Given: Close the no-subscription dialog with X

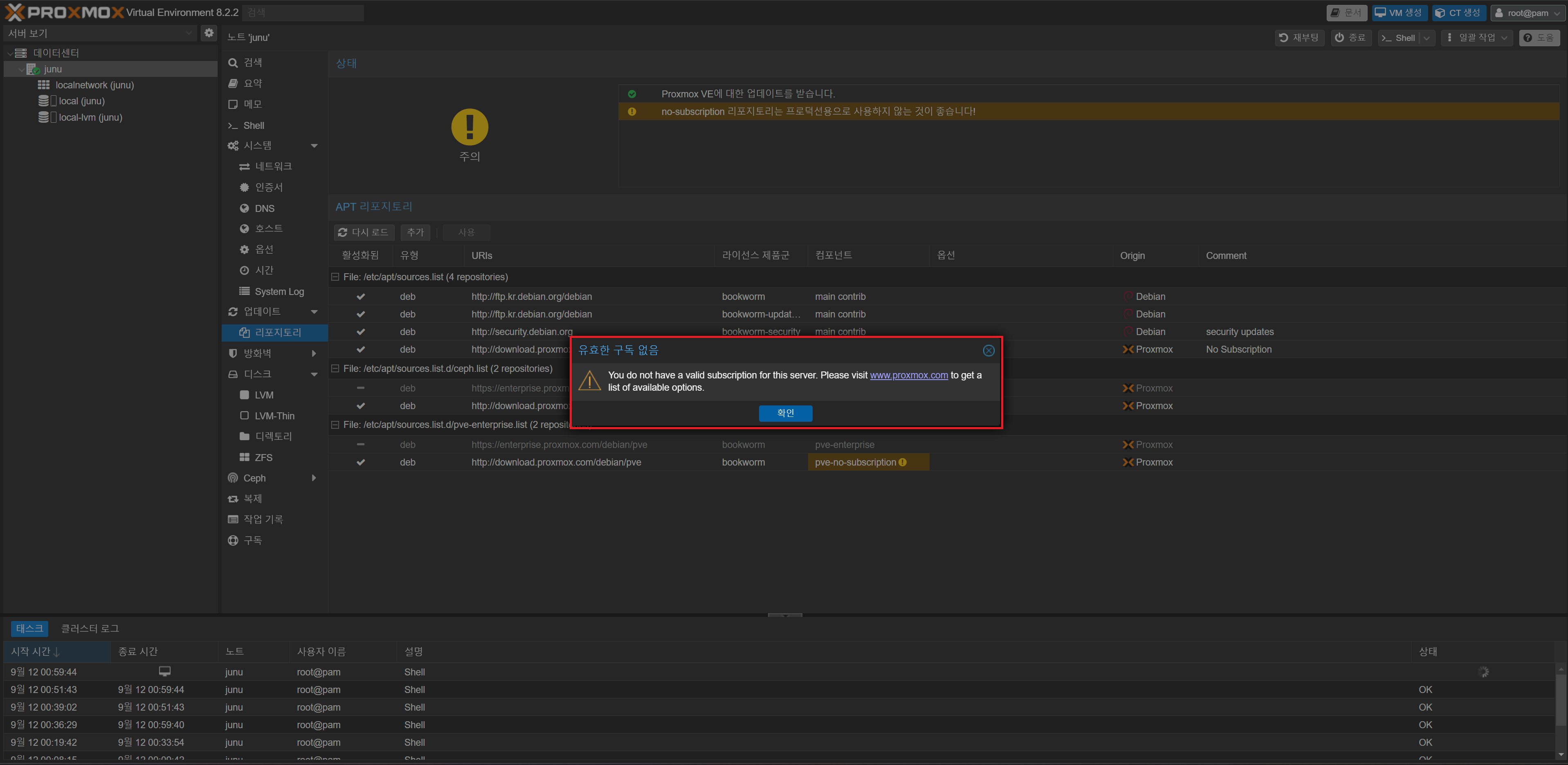Looking at the screenshot, I should (988, 350).
